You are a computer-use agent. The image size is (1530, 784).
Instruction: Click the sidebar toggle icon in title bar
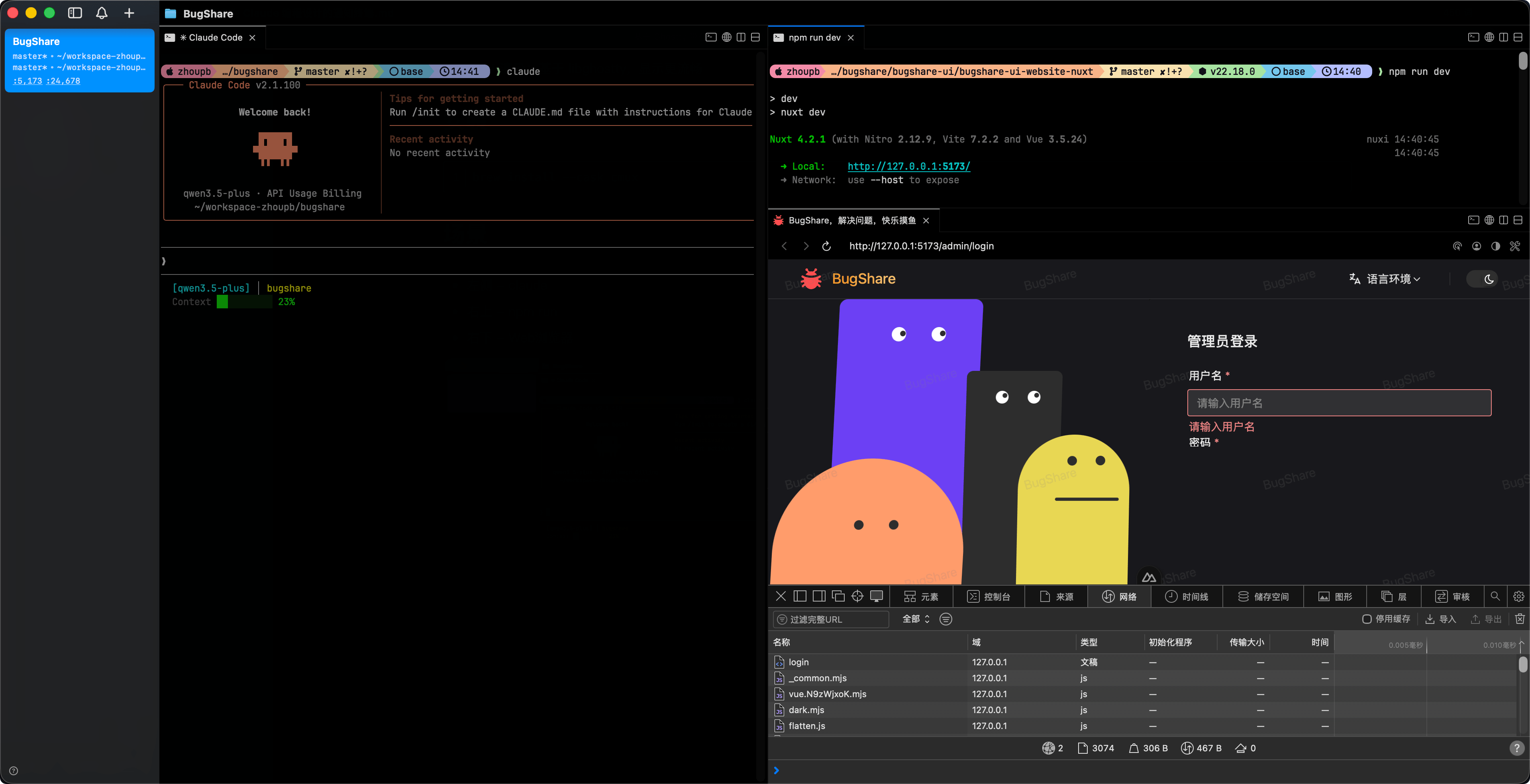click(75, 13)
